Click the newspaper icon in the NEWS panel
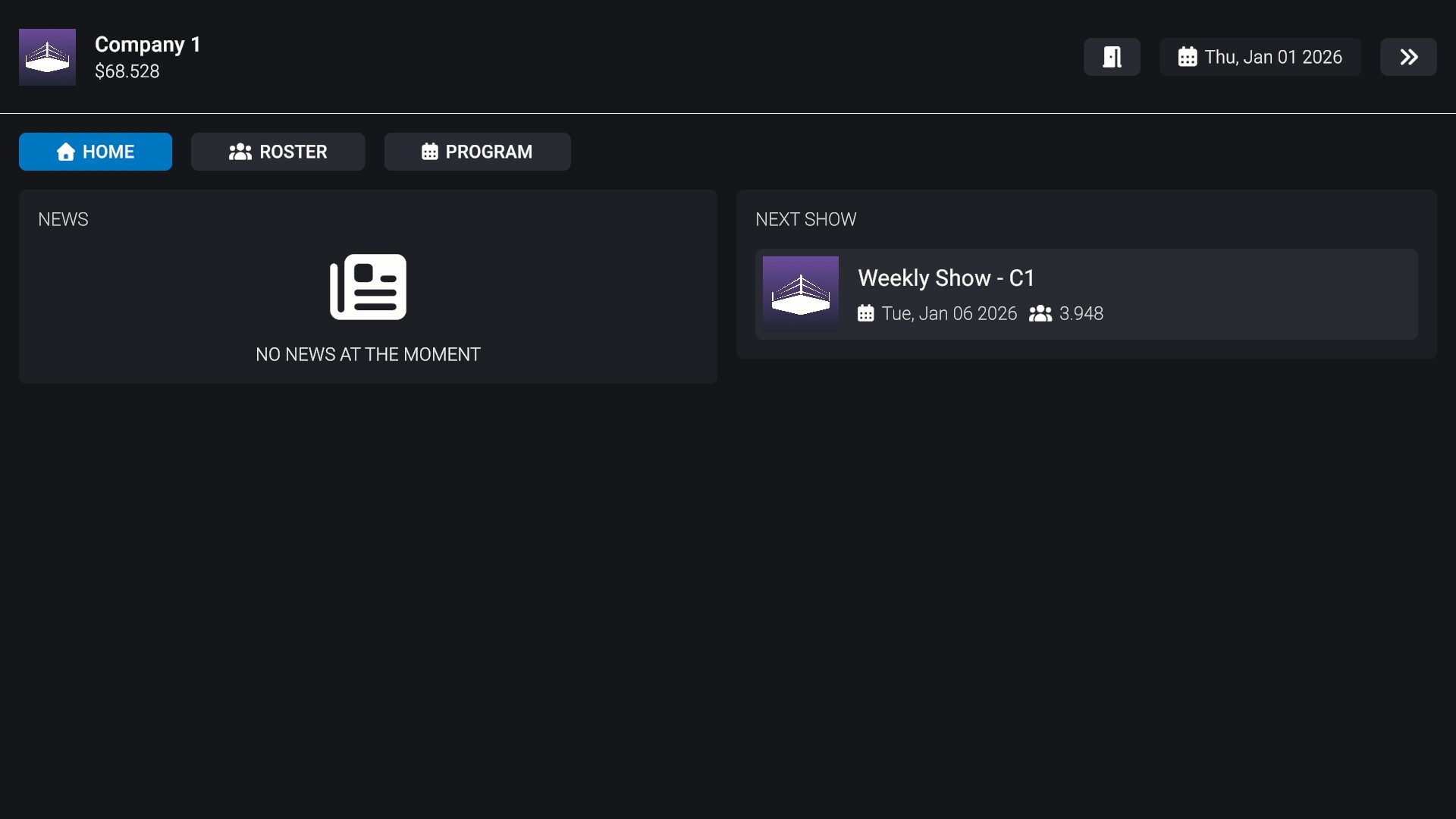Viewport: 1456px width, 819px height. click(x=367, y=287)
